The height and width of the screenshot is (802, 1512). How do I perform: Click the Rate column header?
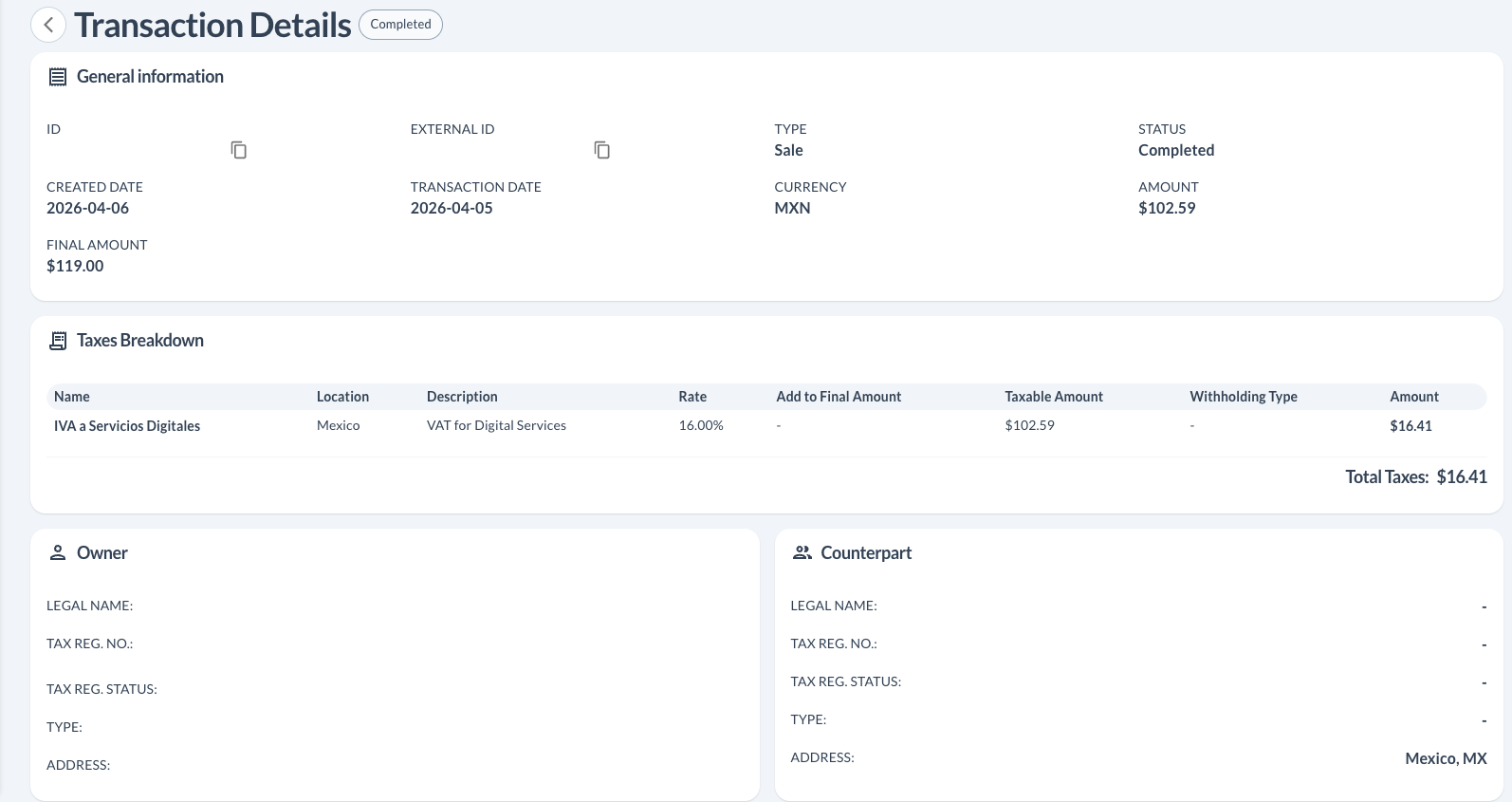pyautogui.click(x=692, y=397)
